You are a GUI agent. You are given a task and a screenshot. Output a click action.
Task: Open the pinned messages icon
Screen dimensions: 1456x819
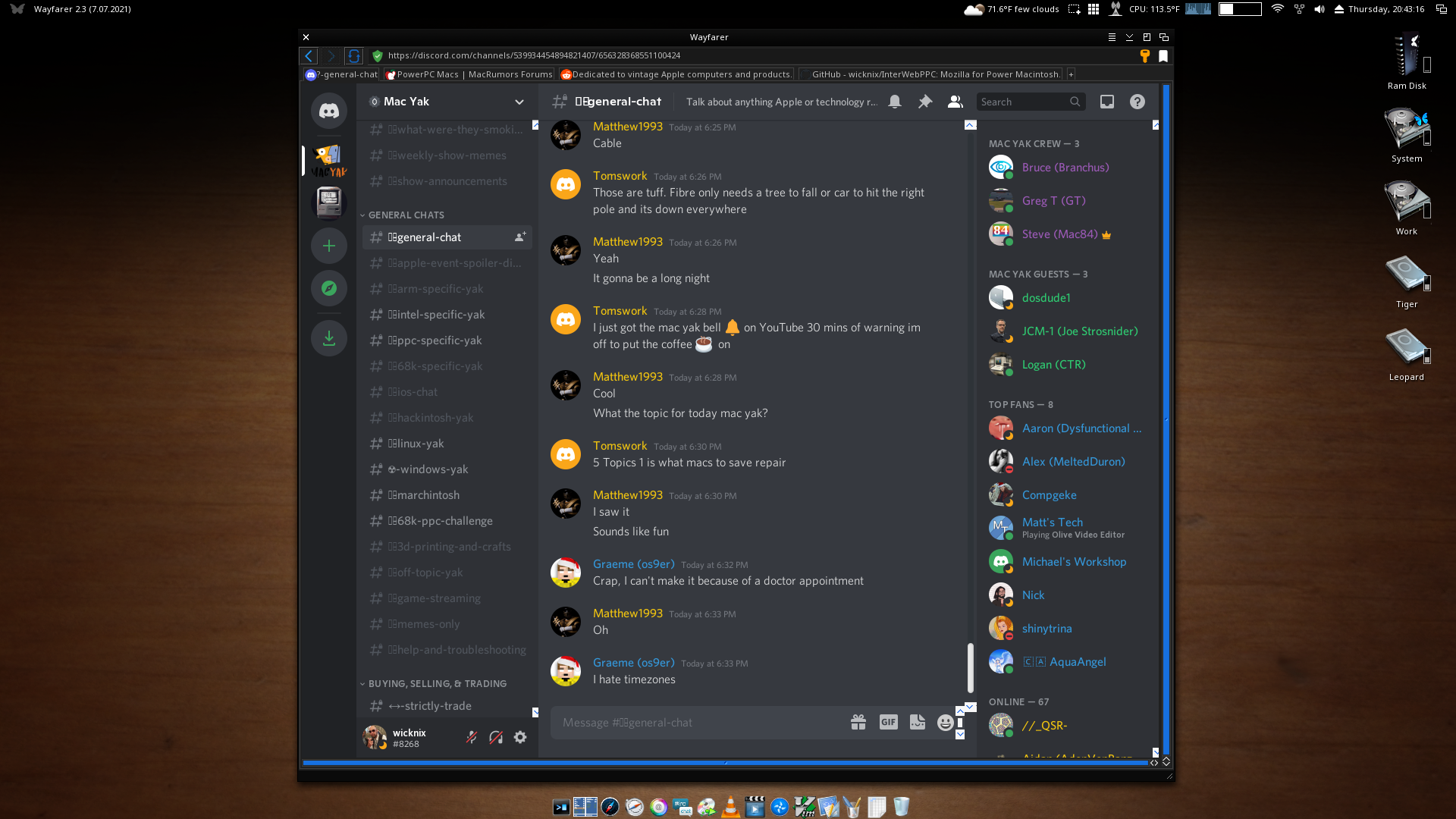pos(924,102)
